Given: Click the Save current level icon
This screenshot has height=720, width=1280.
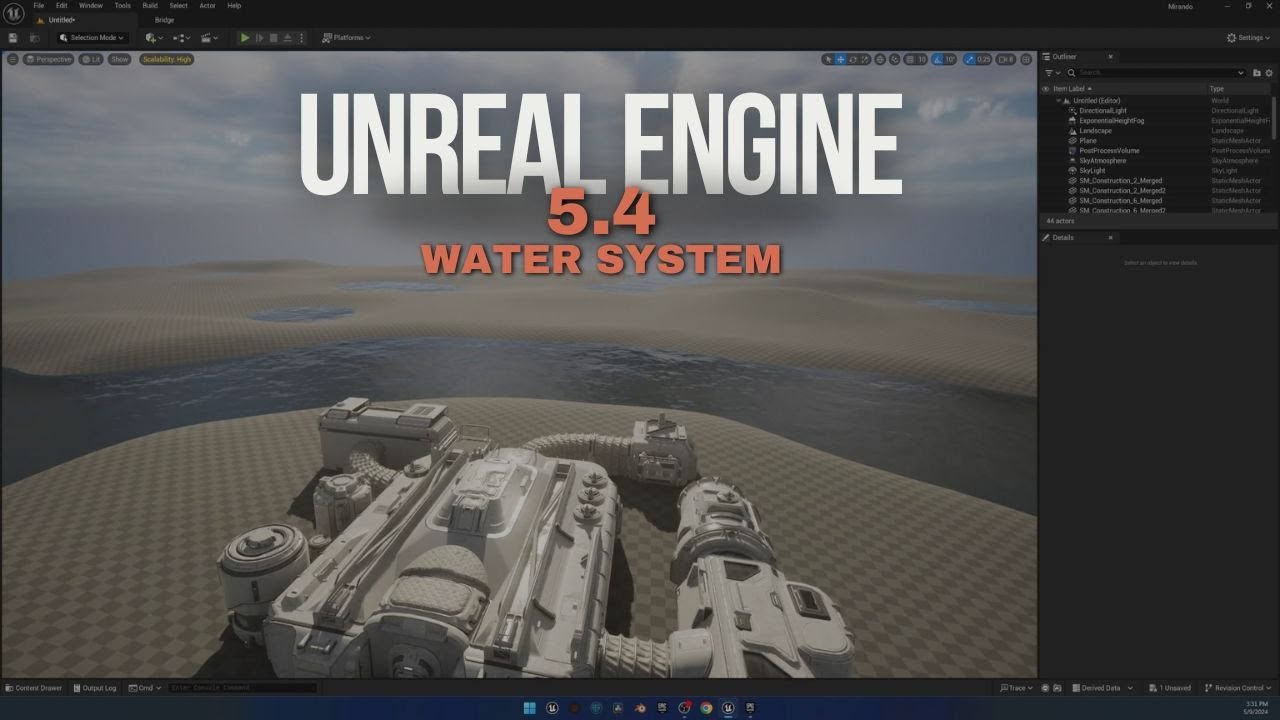Looking at the screenshot, I should pos(13,38).
